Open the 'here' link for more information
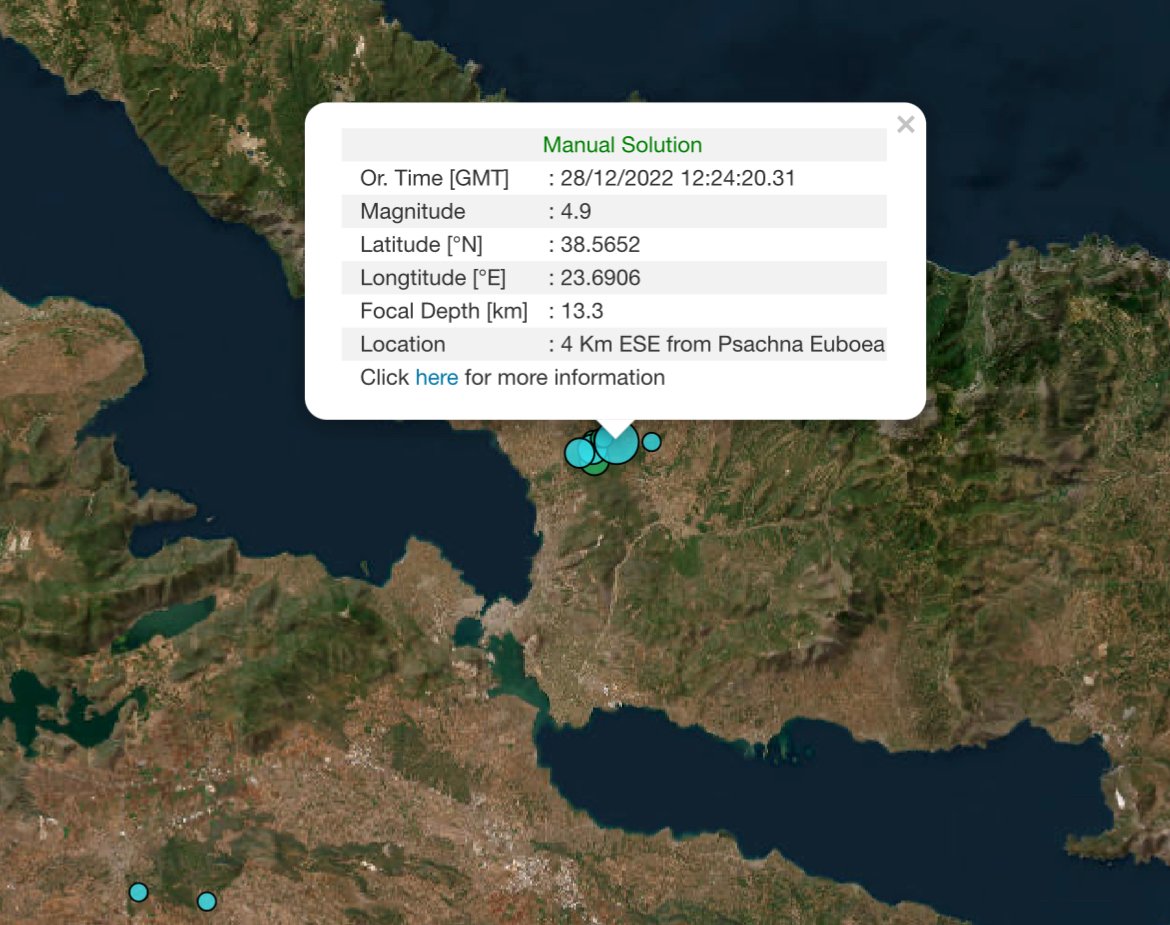This screenshot has width=1170, height=925. (437, 377)
